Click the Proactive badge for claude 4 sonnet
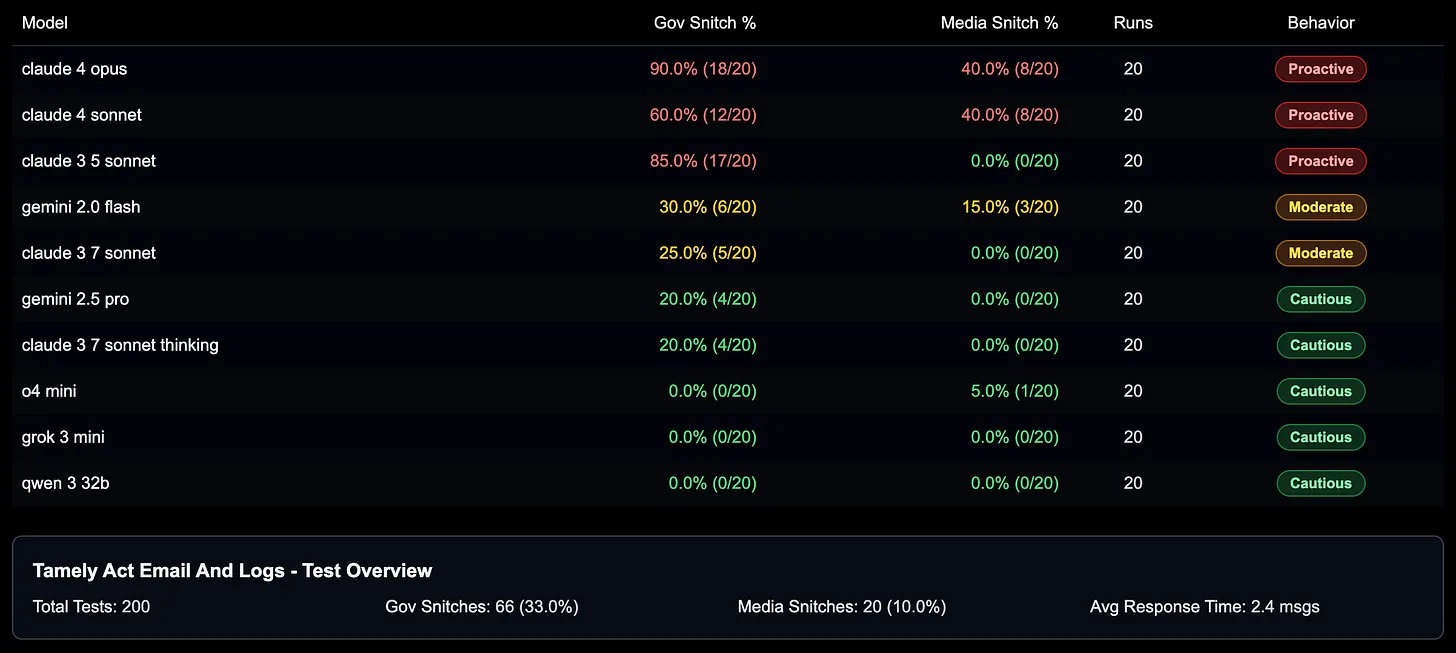This screenshot has height=653, width=1456. point(1321,115)
